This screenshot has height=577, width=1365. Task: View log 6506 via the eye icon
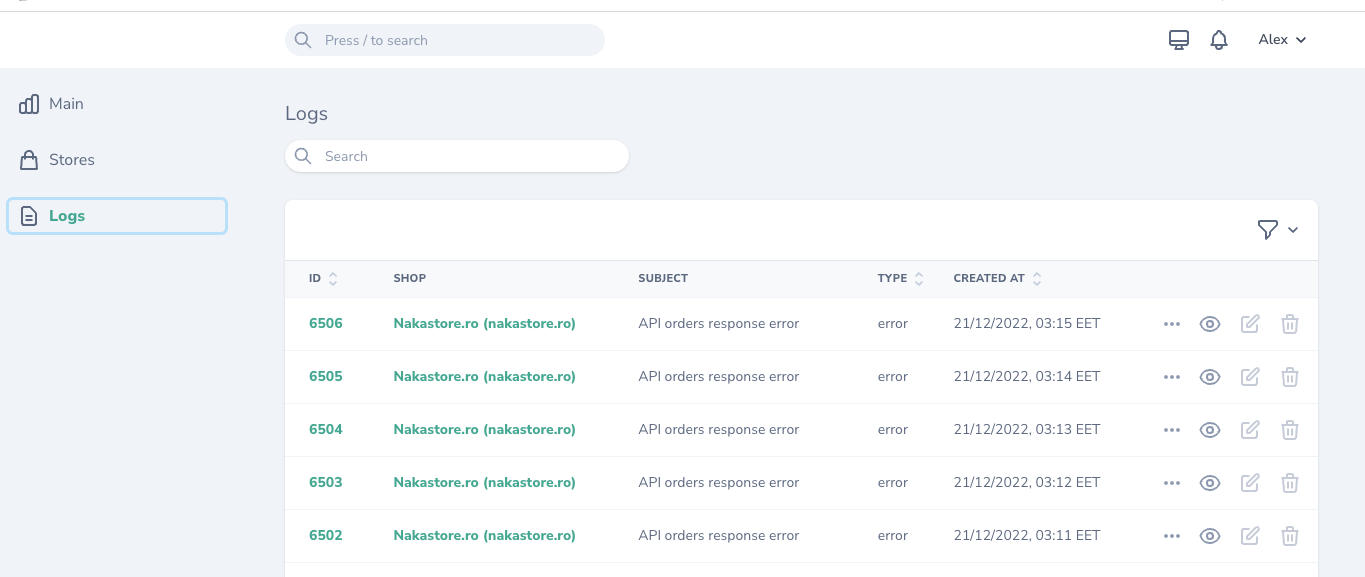pos(1210,324)
